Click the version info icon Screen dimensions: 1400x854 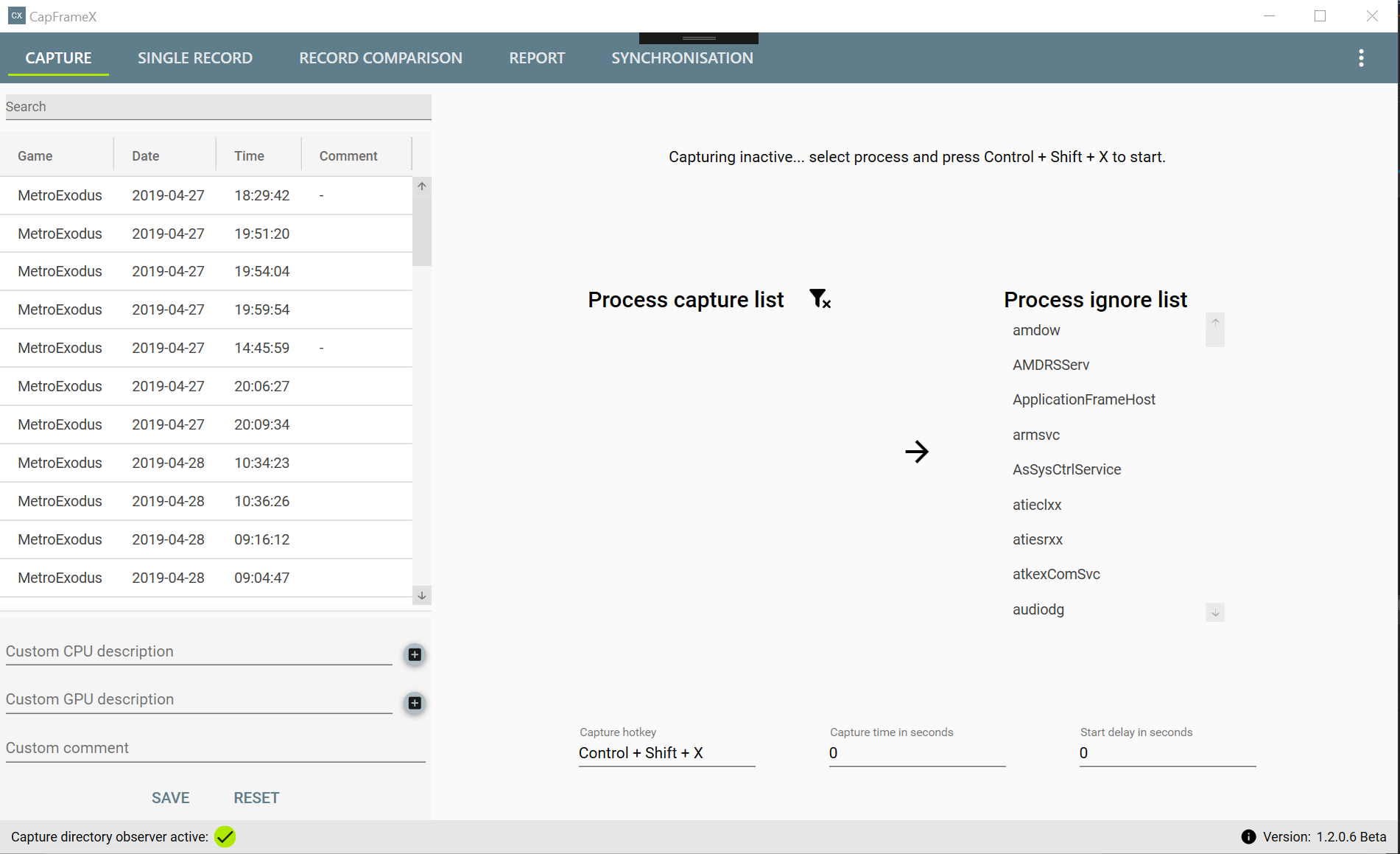point(1248,836)
